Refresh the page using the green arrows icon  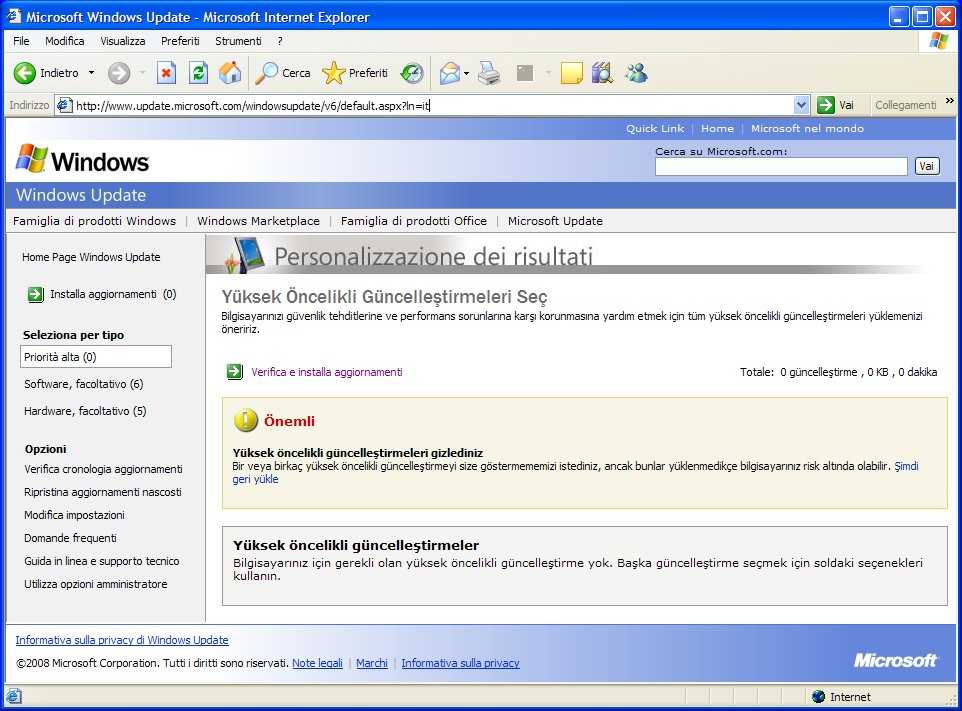pyautogui.click(x=198, y=73)
